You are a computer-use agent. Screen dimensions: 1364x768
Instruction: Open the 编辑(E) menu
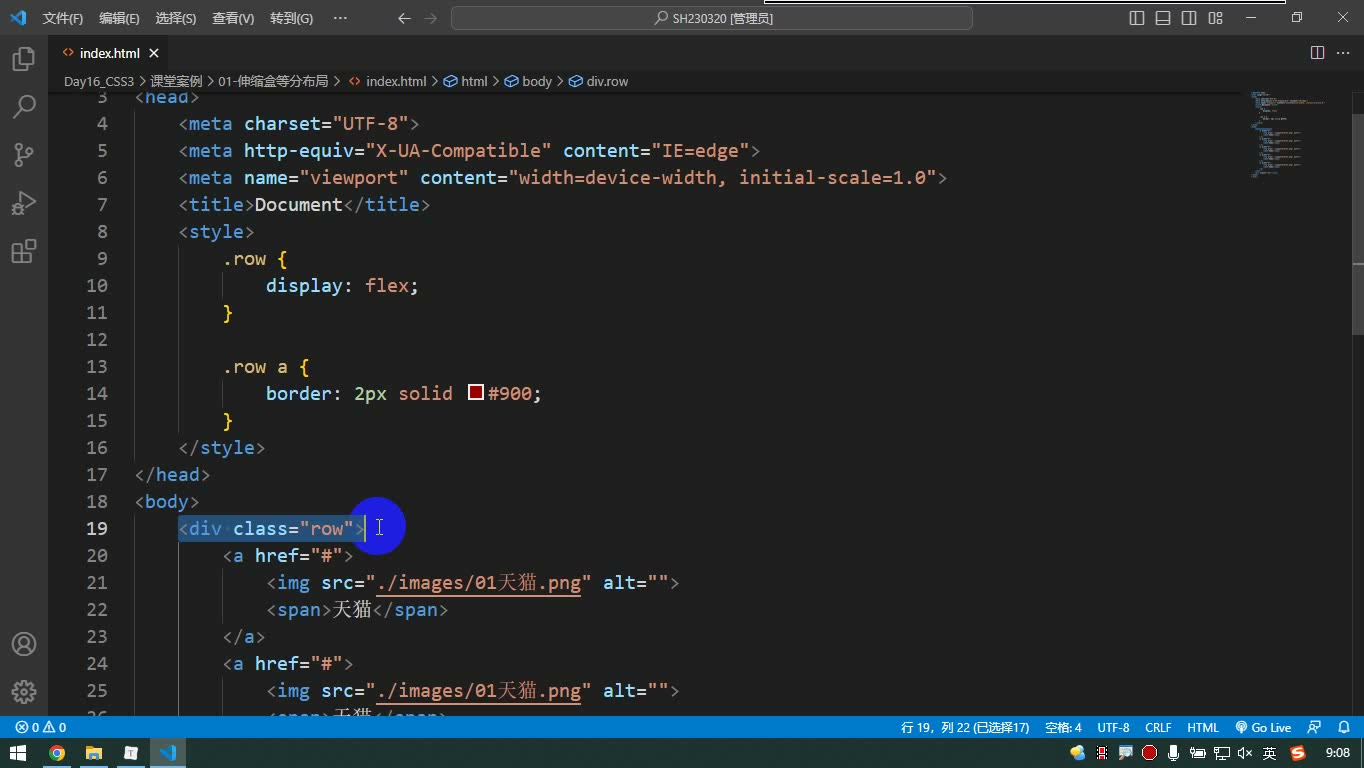coord(120,18)
